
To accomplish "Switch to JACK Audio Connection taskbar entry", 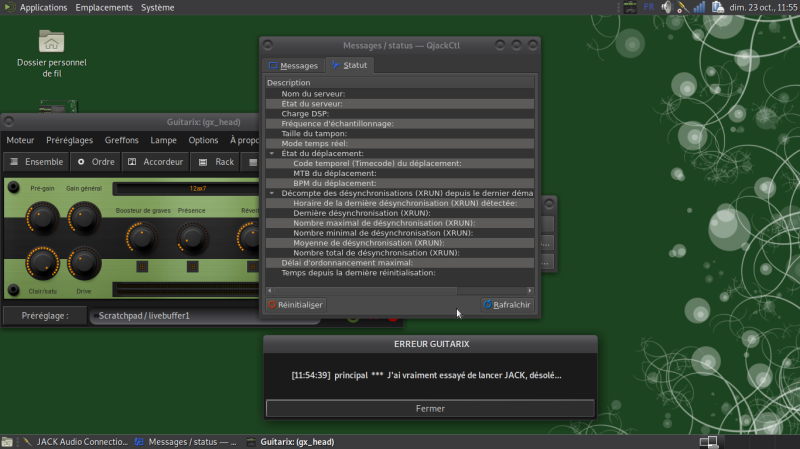I will tap(76, 442).
